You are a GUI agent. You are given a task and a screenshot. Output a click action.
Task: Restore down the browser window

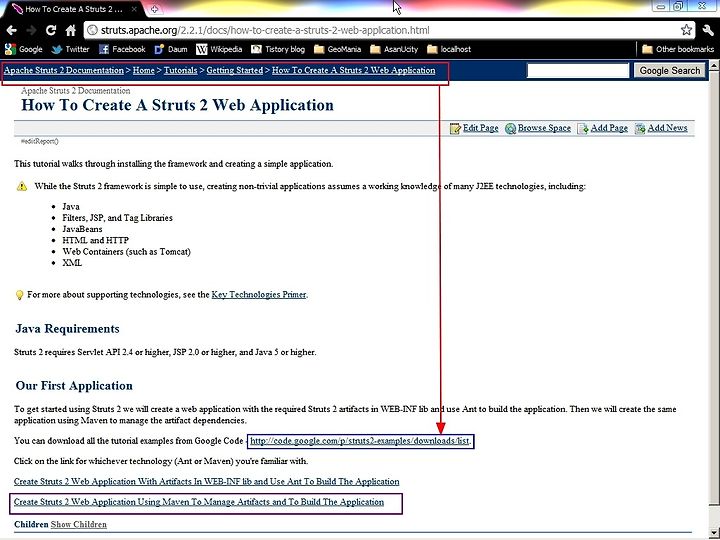point(679,6)
